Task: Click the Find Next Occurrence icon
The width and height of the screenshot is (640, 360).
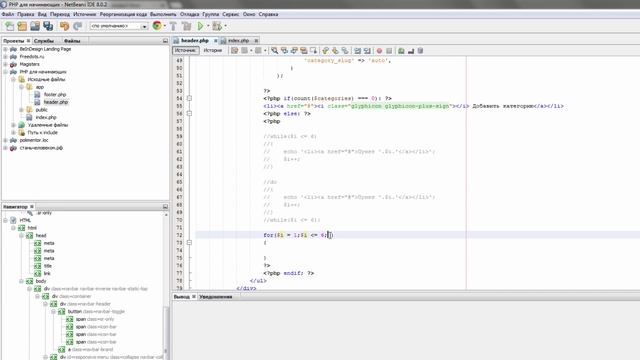Action: click(x=294, y=51)
